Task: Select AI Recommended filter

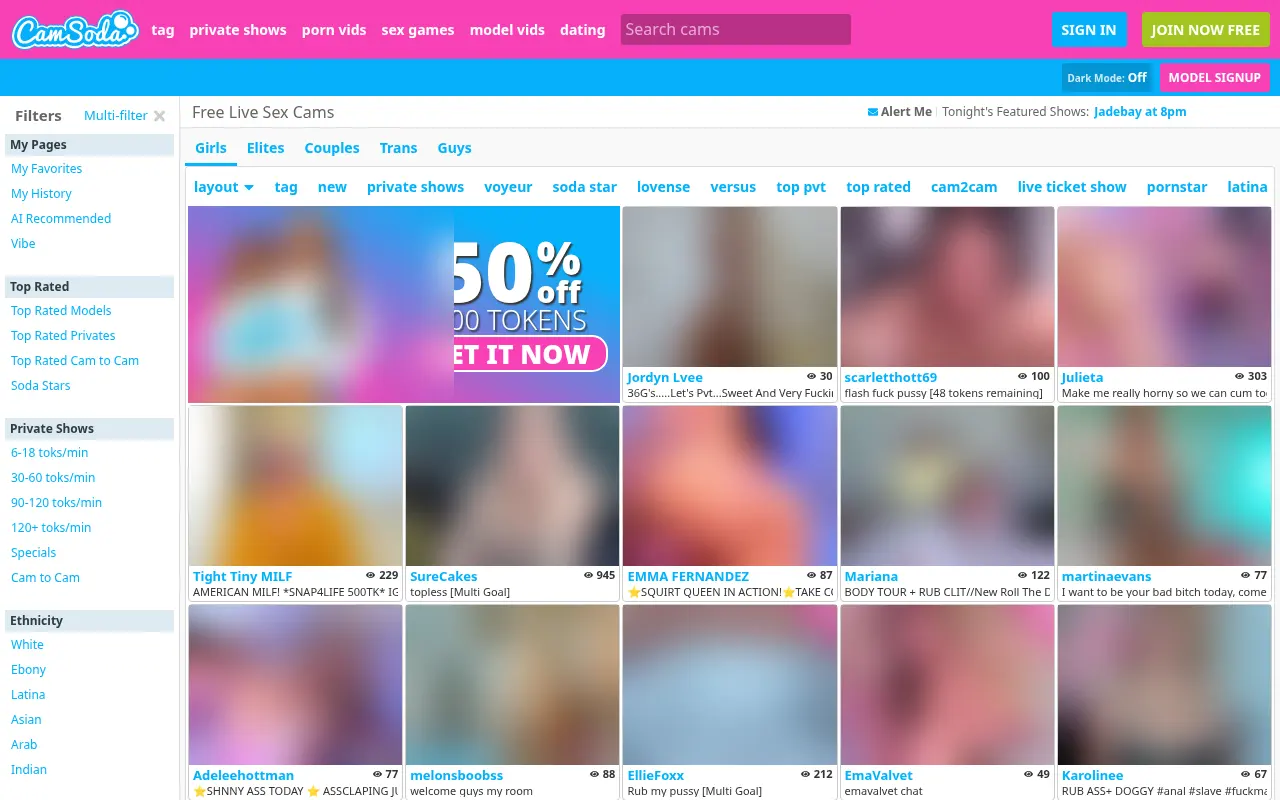Action: [x=61, y=219]
